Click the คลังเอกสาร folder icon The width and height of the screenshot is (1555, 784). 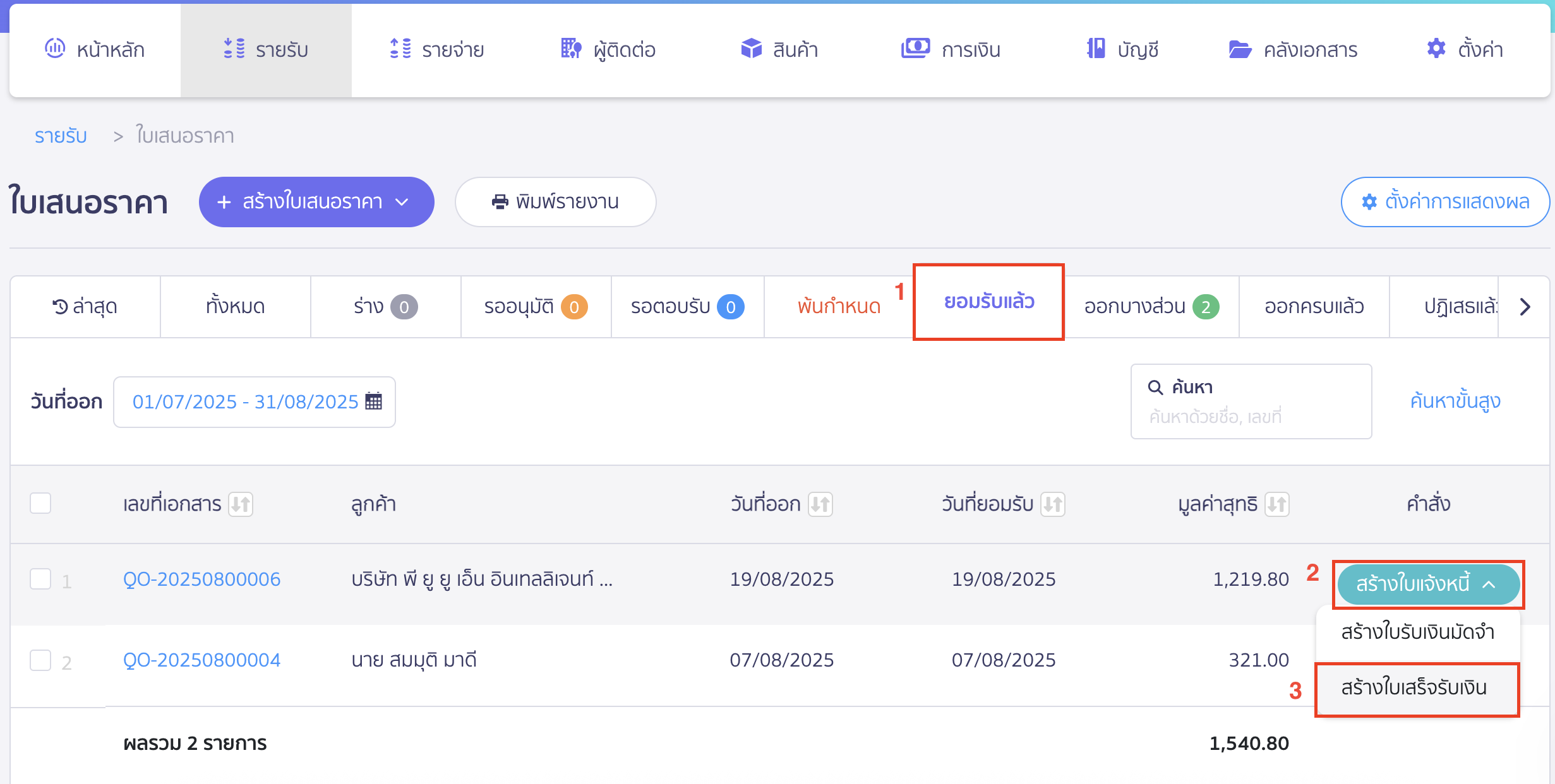(x=1240, y=49)
